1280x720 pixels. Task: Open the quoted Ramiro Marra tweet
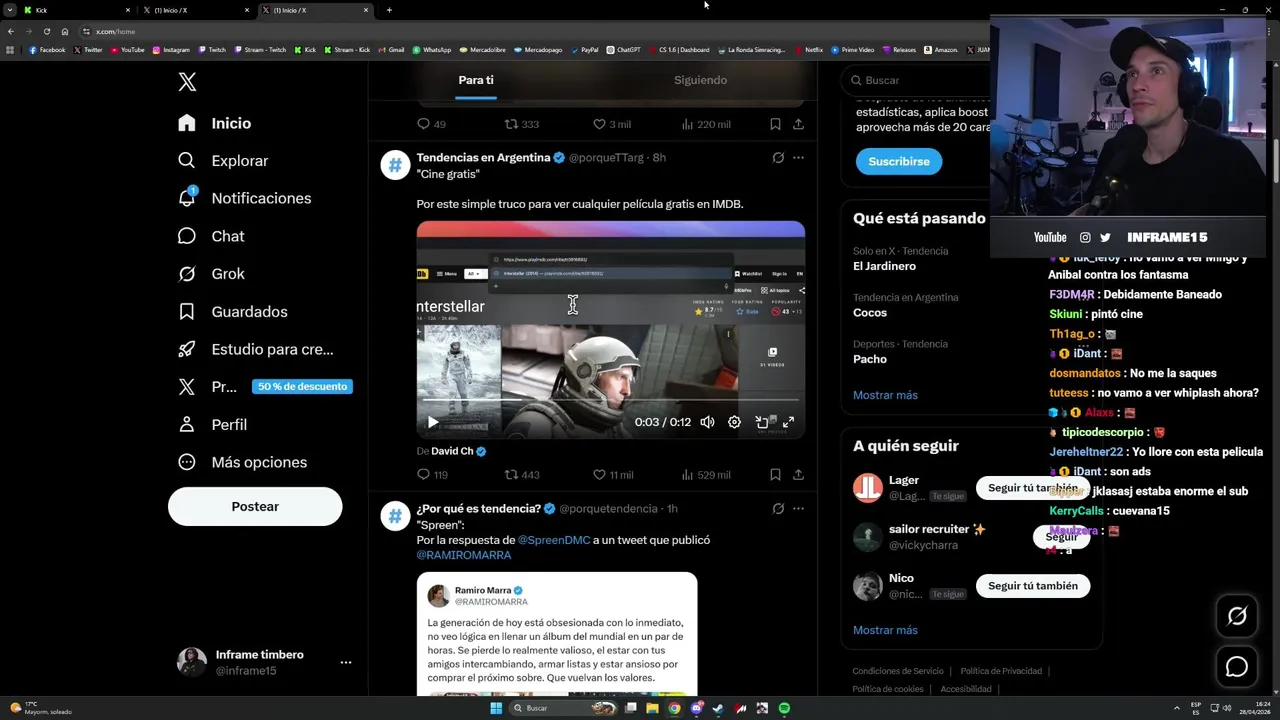point(557,634)
